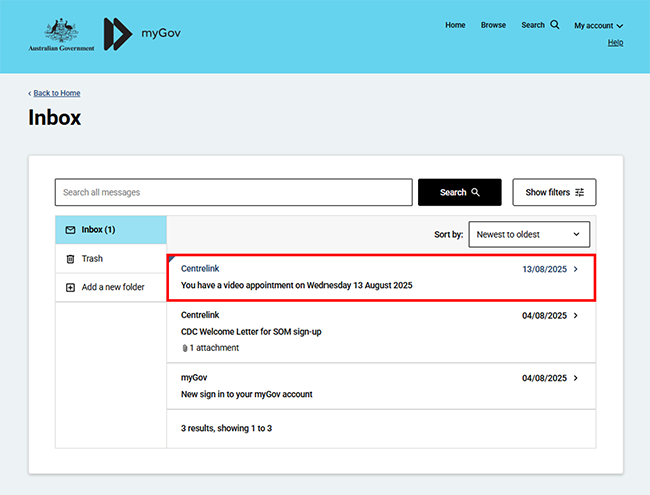Viewport: 650px width, 495px height.
Task: Open the Trash folder
Action: click(111, 259)
